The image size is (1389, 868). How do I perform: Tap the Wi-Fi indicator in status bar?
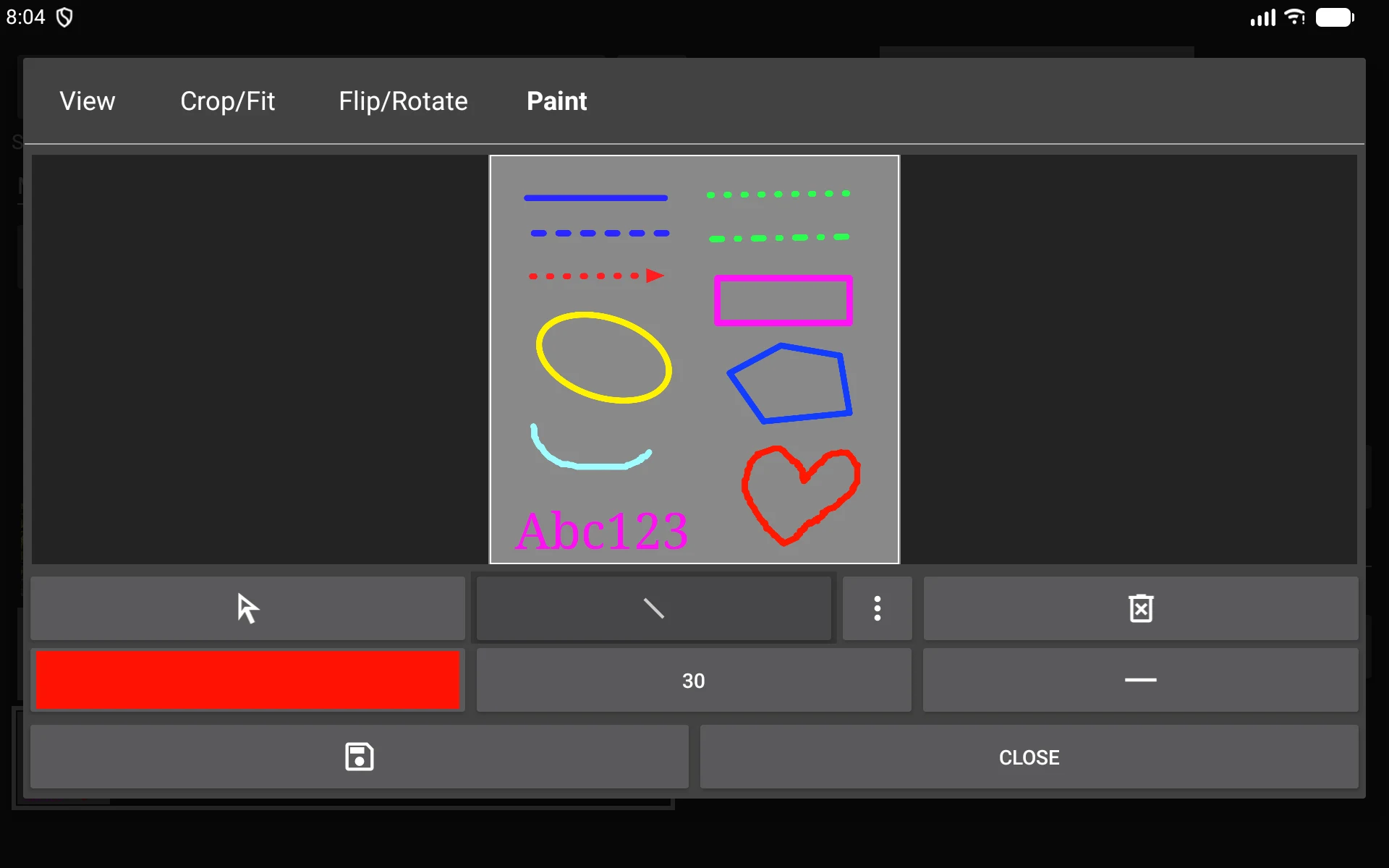coord(1294,17)
